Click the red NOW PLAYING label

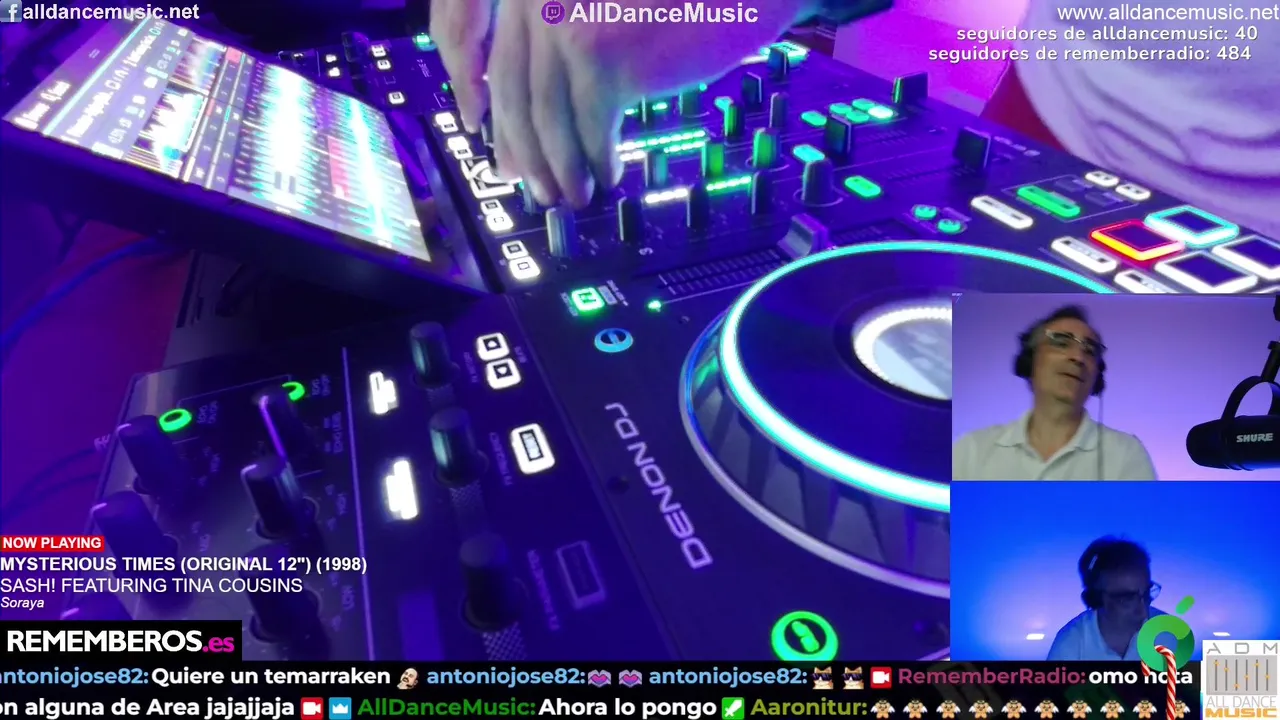coord(52,543)
